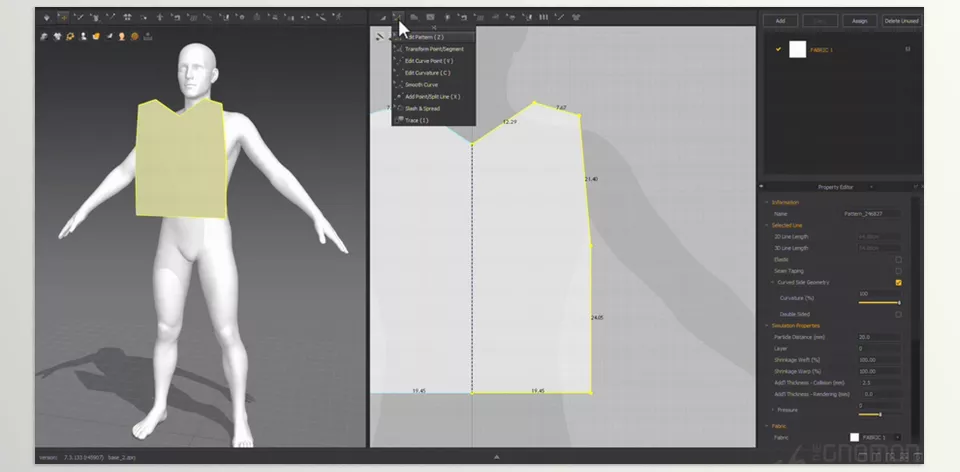Click the up arrow at bottom status bar
The width and height of the screenshot is (960, 472).
pyautogui.click(x=497, y=457)
